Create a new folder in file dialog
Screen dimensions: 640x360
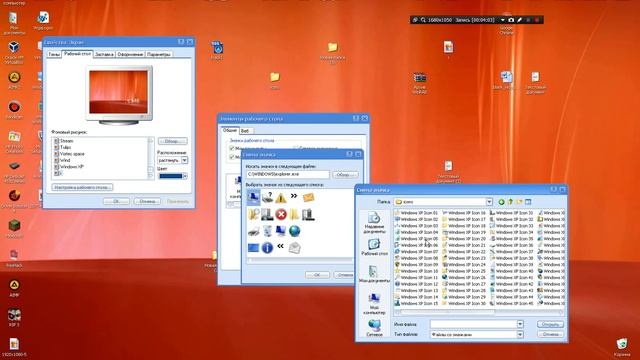pyautogui.click(x=519, y=202)
